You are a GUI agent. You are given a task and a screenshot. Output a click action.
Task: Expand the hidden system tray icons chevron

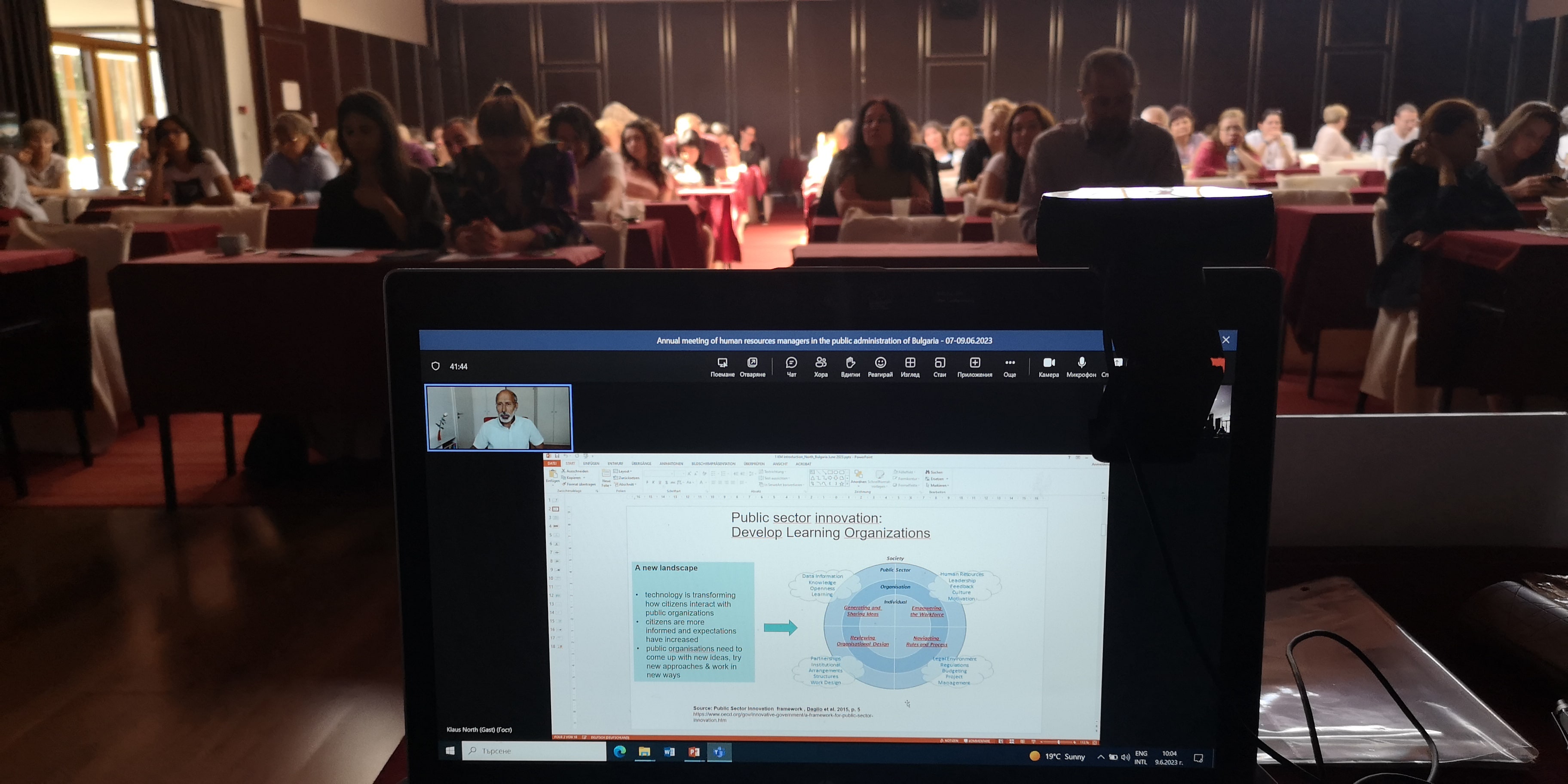1100,756
